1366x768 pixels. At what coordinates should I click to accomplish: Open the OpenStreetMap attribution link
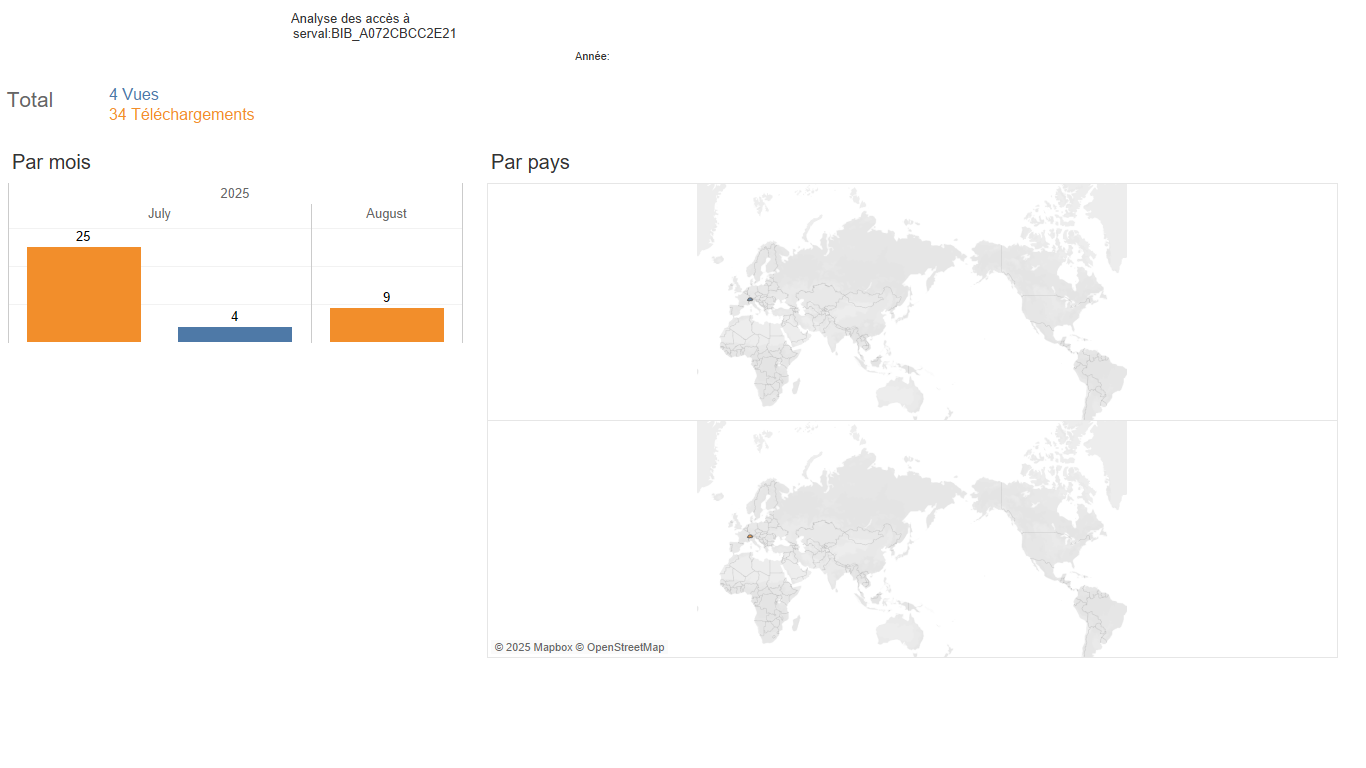(620, 648)
